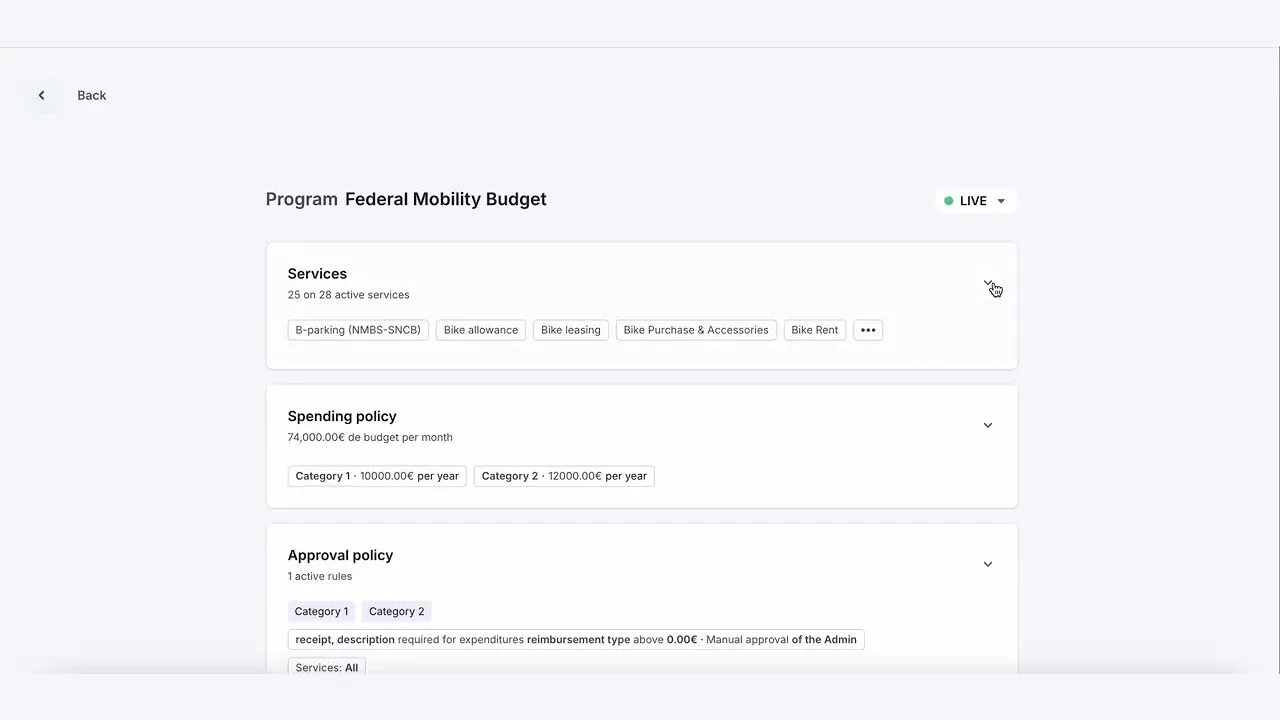
Task: Click the 25 on 28 active services text
Action: click(x=348, y=295)
